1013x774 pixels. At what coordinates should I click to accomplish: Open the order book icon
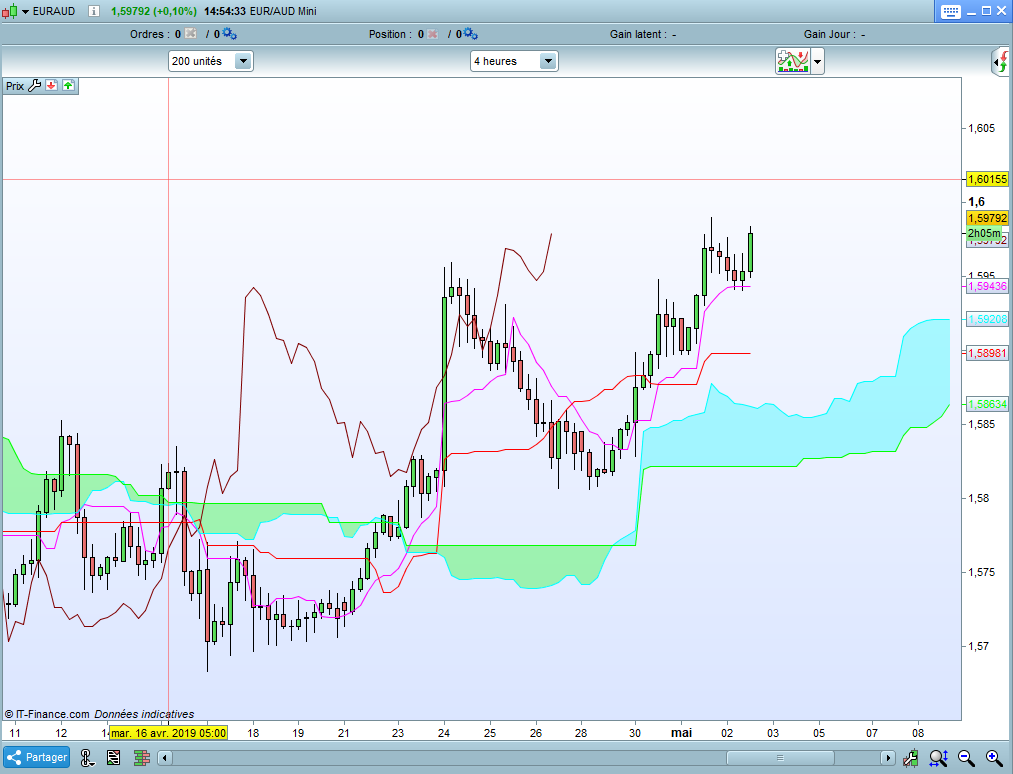tap(142, 757)
